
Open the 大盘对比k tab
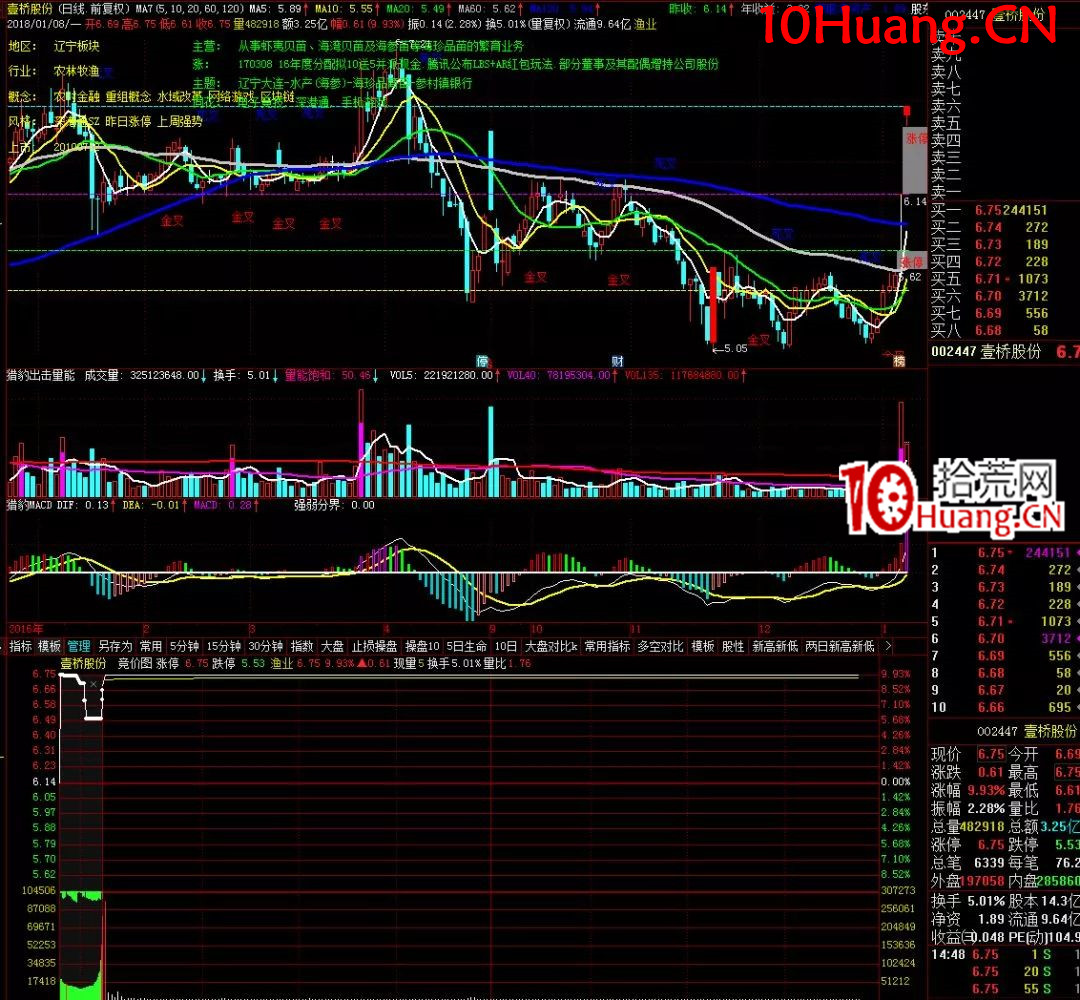(551, 646)
